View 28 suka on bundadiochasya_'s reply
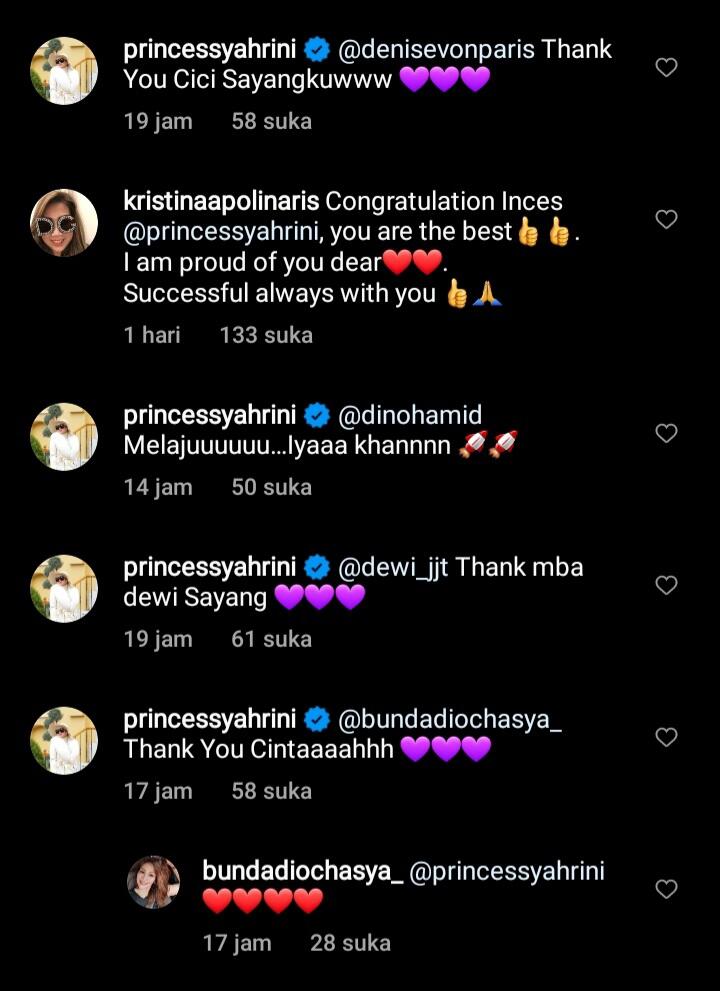Viewport: 720px width, 991px height. pos(350,943)
